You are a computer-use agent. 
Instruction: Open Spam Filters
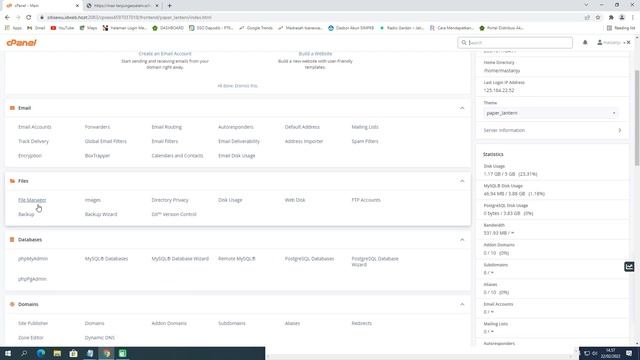point(365,141)
